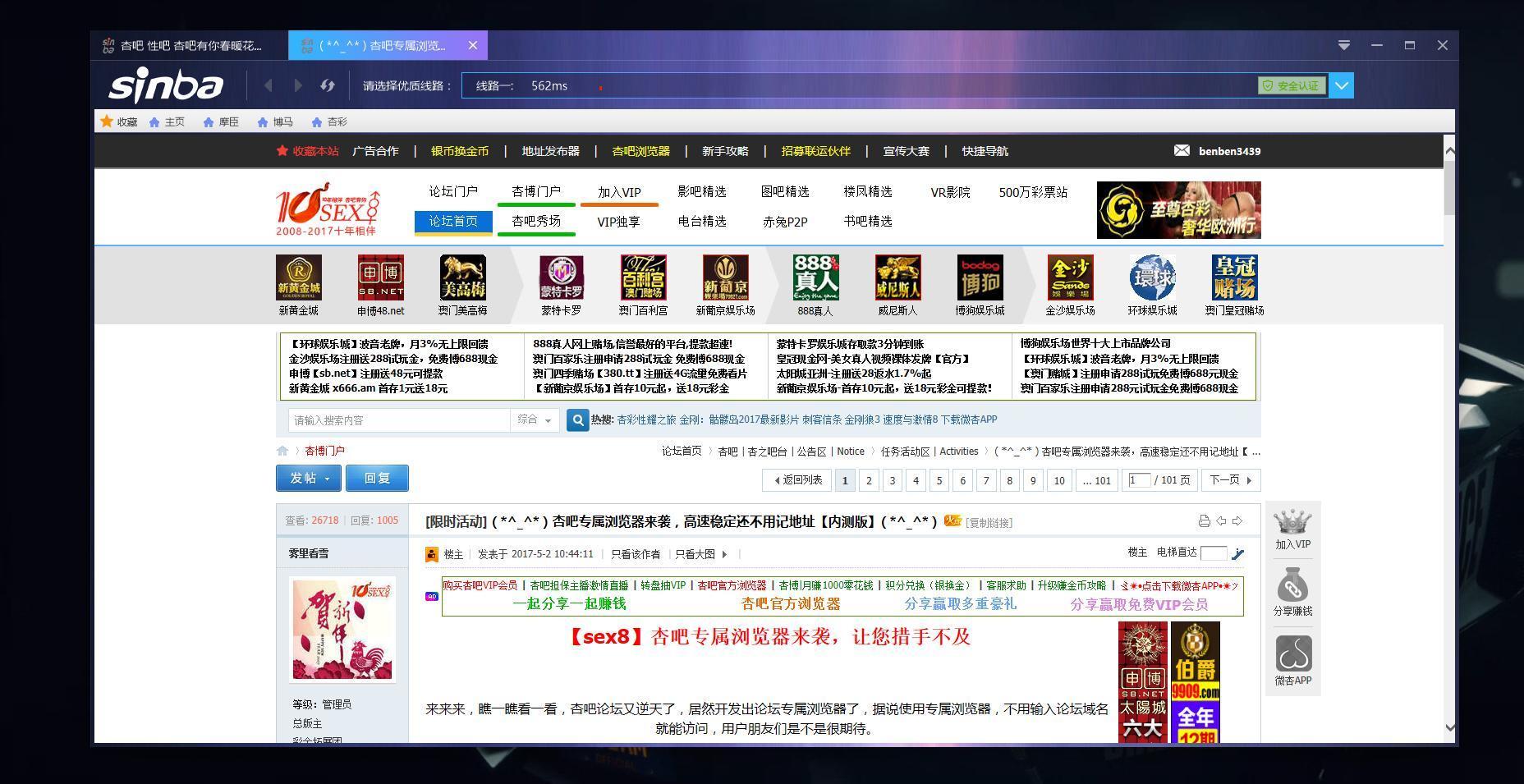Click the page scrollbar thumb
This screenshot has height=784, width=1524.
1449,188
